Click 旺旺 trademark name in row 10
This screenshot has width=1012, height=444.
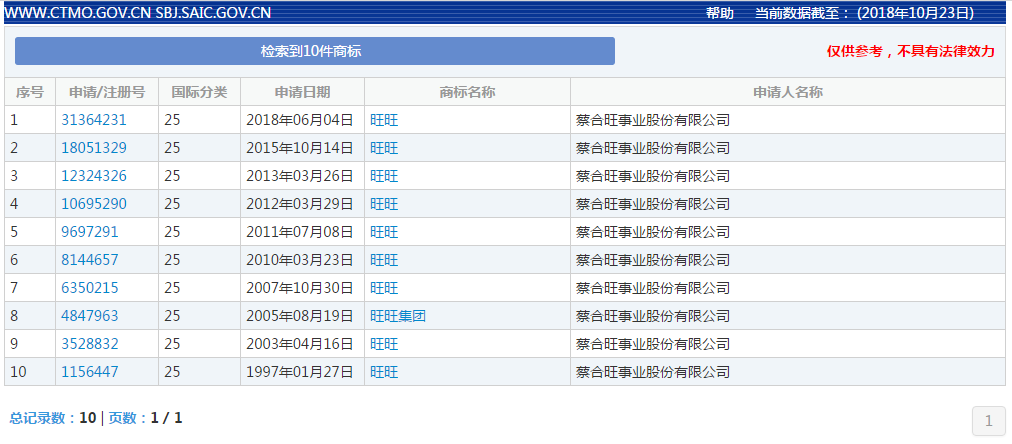click(x=384, y=372)
